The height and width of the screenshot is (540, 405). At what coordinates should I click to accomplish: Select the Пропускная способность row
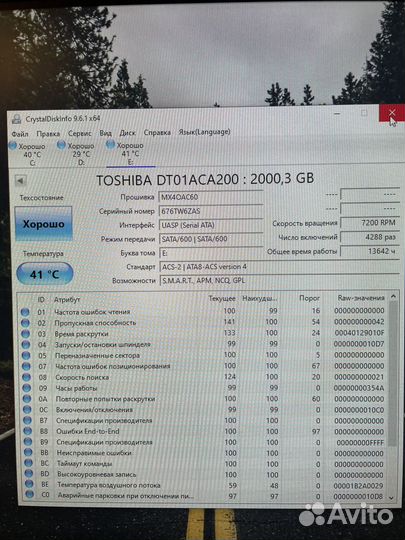pos(203,322)
